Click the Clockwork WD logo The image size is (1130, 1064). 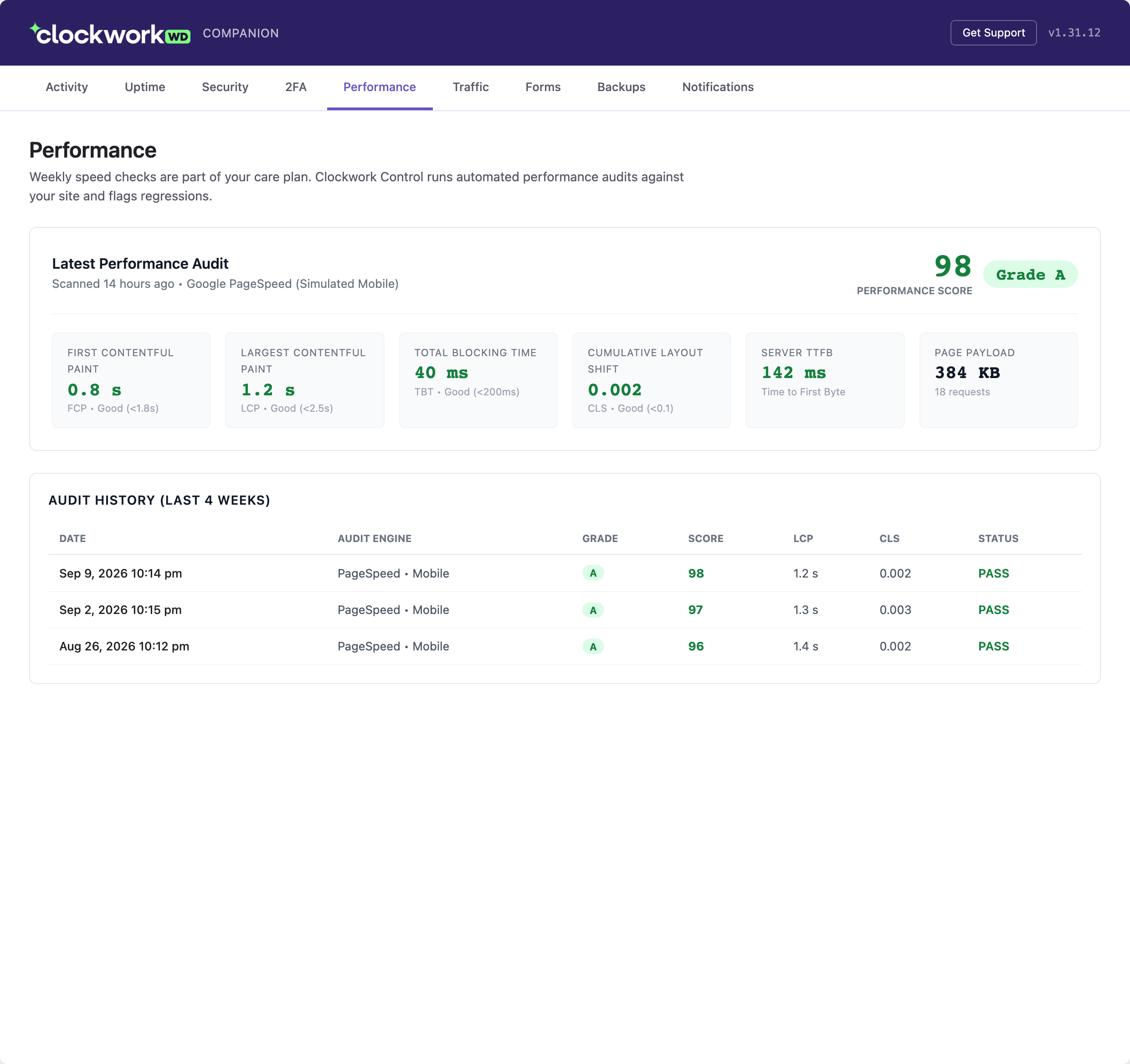tap(110, 34)
